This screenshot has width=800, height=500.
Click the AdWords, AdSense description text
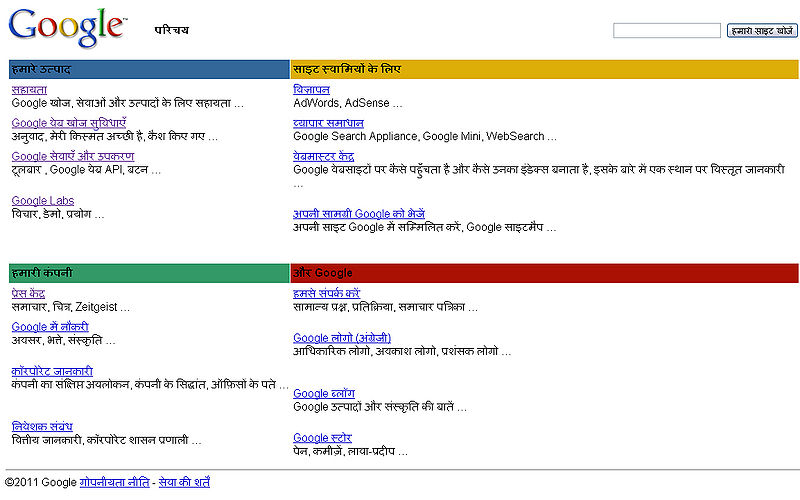pos(347,103)
